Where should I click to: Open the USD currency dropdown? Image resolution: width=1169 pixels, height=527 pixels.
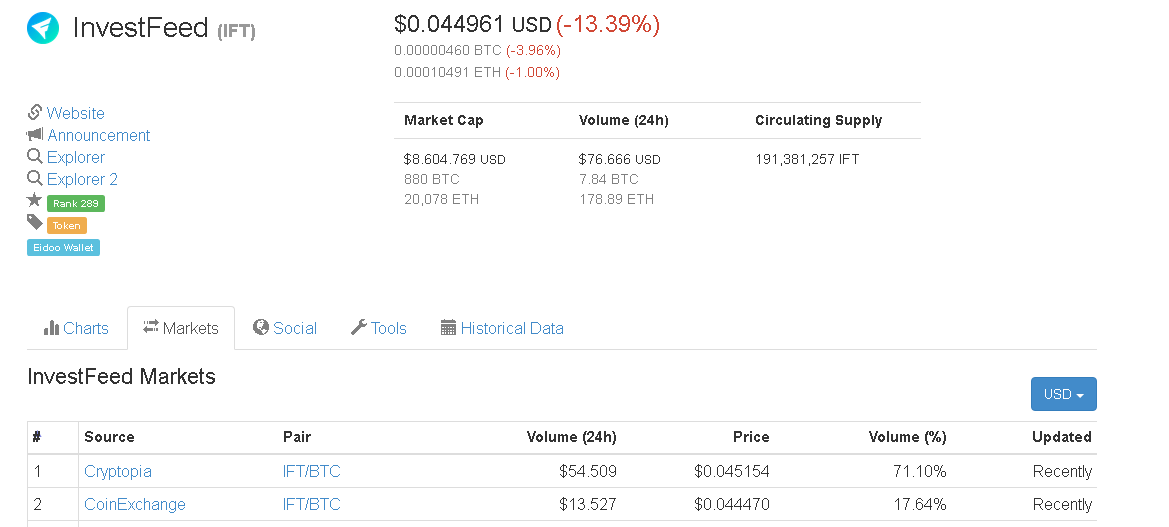(1063, 394)
